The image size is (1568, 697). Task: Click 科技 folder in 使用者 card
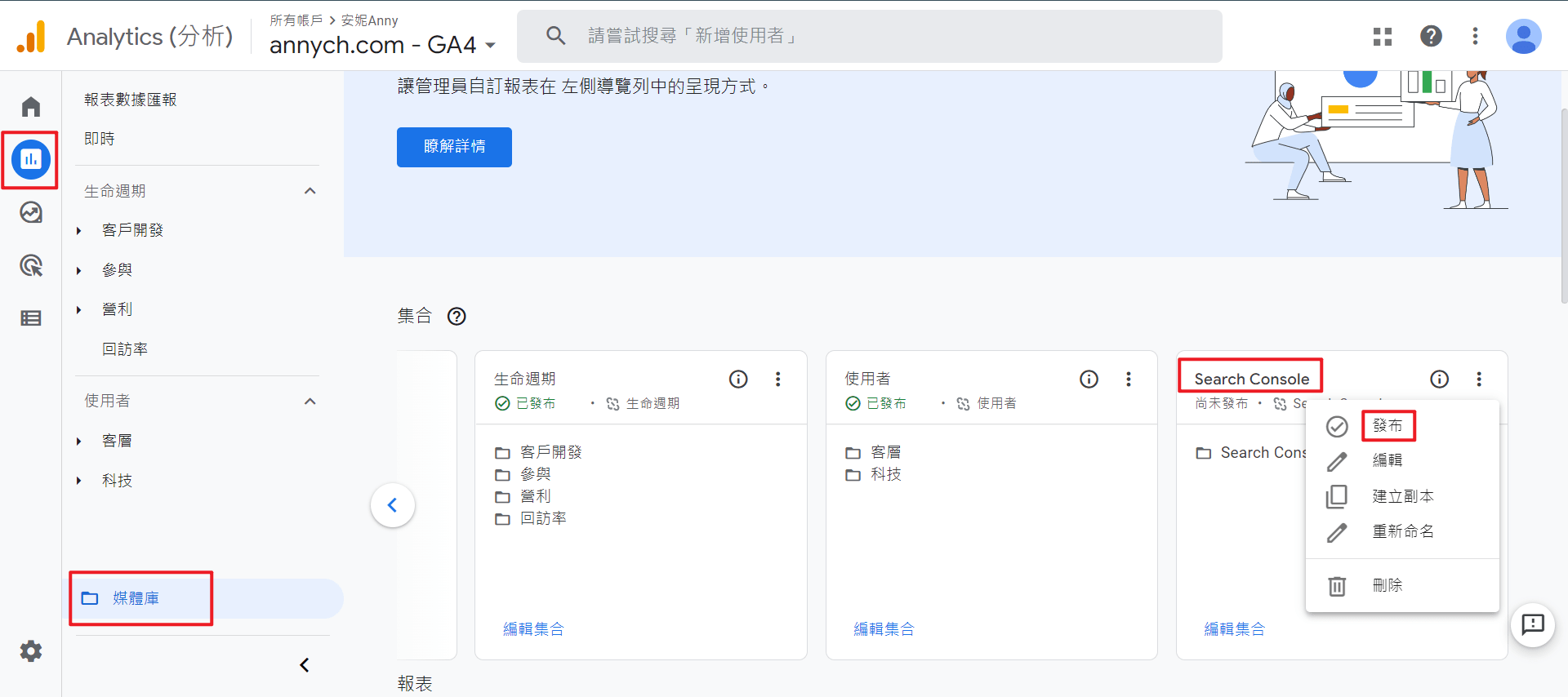(x=885, y=474)
